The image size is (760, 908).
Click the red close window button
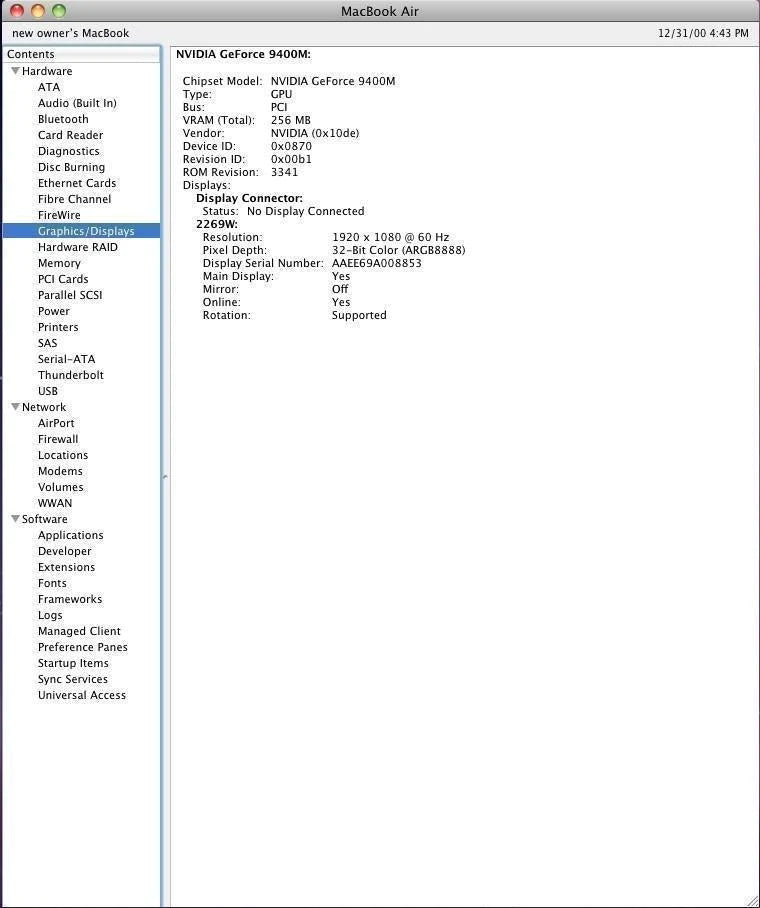coord(17,11)
